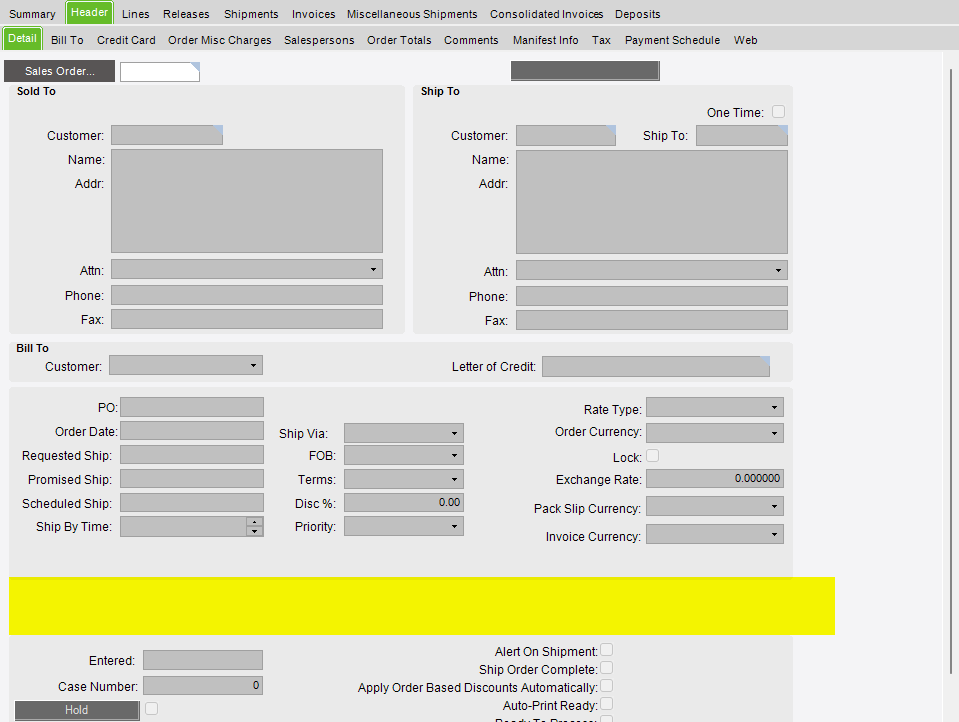The image size is (959, 722).
Task: Switch to Manifest Info sub-tab
Action: click(x=546, y=40)
